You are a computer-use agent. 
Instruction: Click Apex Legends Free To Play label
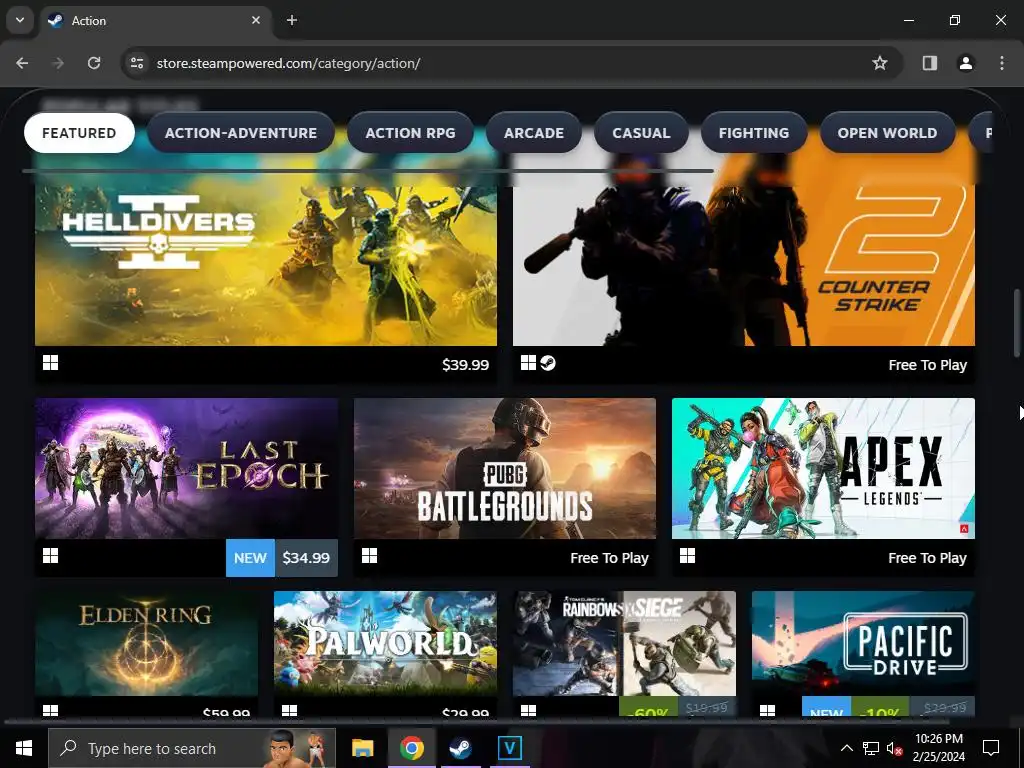tap(927, 558)
